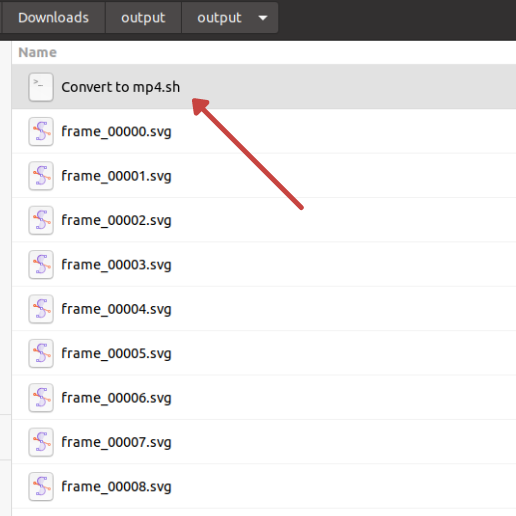Click the frame_00003.svg file icon
The width and height of the screenshot is (516, 516).
pos(41,264)
